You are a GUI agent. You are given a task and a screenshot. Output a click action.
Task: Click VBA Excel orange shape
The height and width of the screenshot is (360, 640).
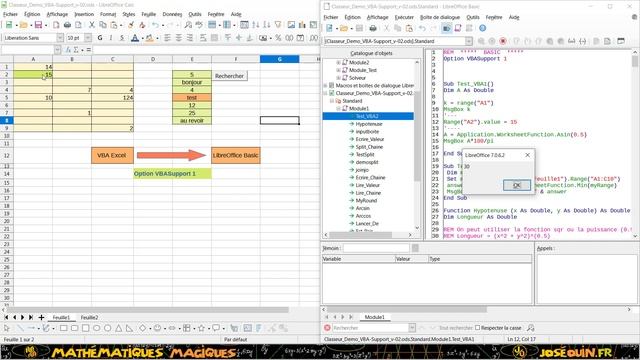(x=112, y=156)
